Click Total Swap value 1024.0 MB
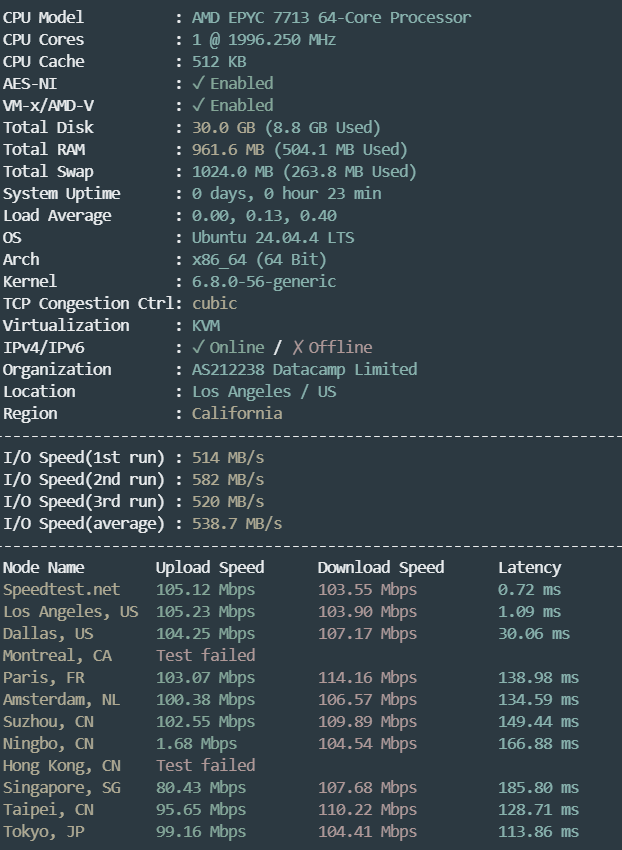This screenshot has width=622, height=850. (x=233, y=171)
